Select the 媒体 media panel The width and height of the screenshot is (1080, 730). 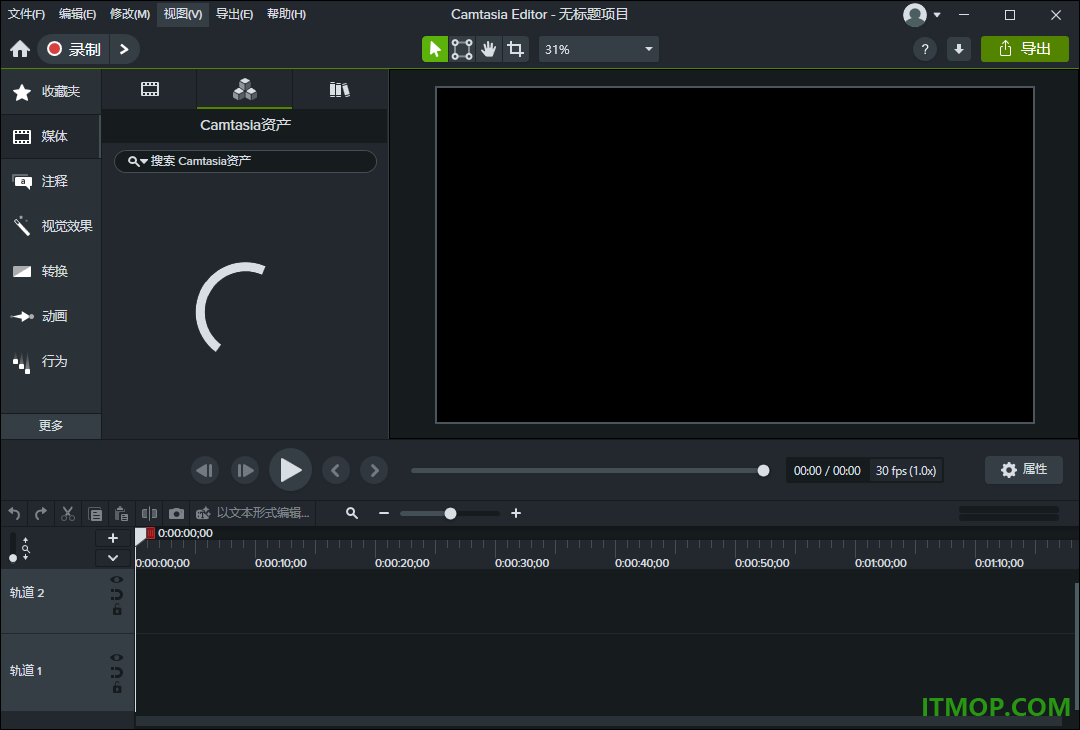tap(51, 136)
